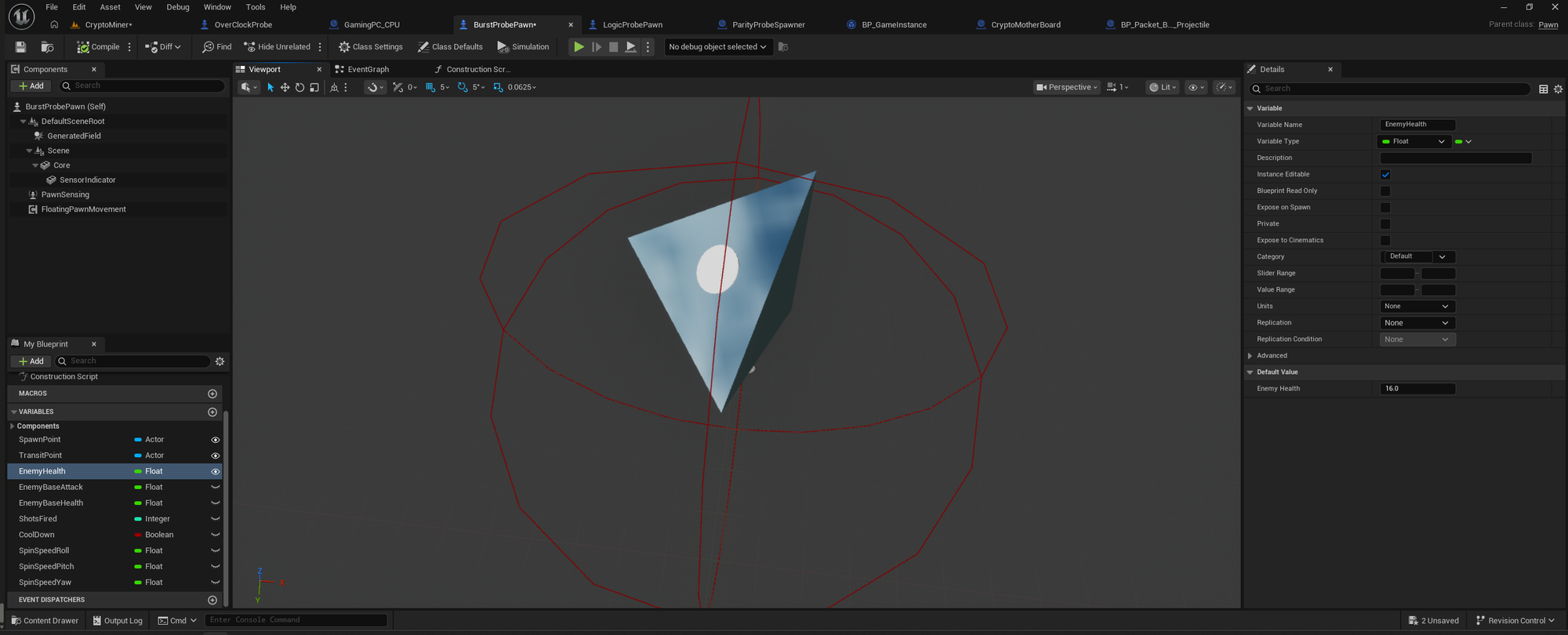This screenshot has height=635, width=1568.
Task: Choose the Select objects arrow tool
Action: (270, 88)
